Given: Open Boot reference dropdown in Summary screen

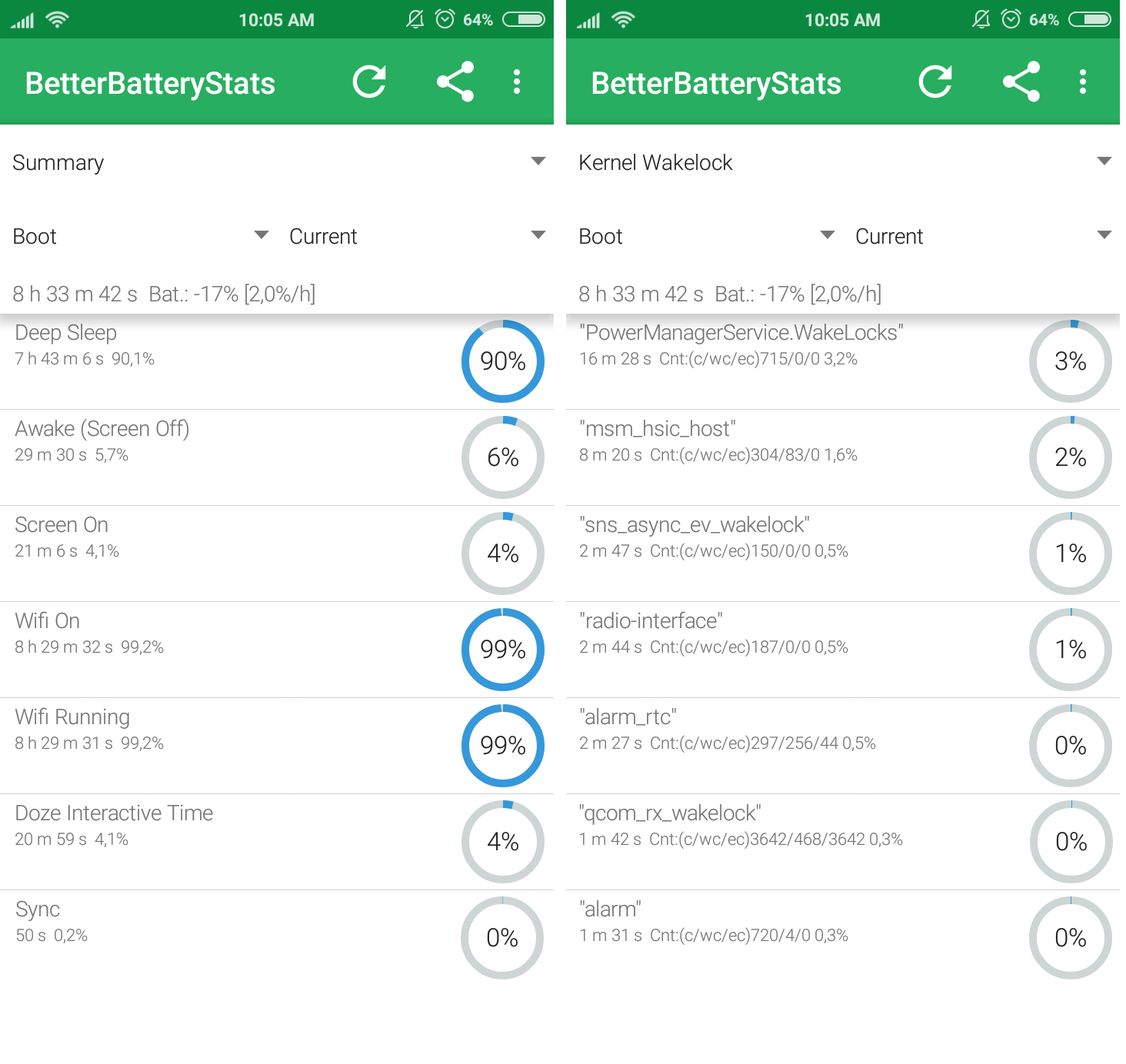Looking at the screenshot, I should click(x=140, y=236).
